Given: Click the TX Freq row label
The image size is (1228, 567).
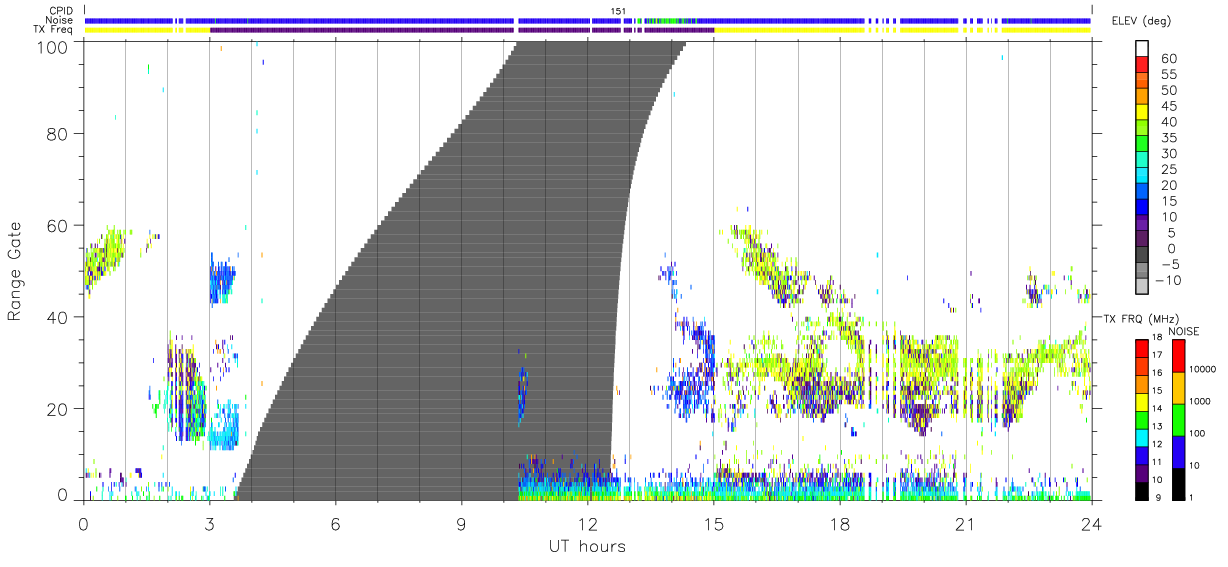Looking at the screenshot, I should coord(53,30).
